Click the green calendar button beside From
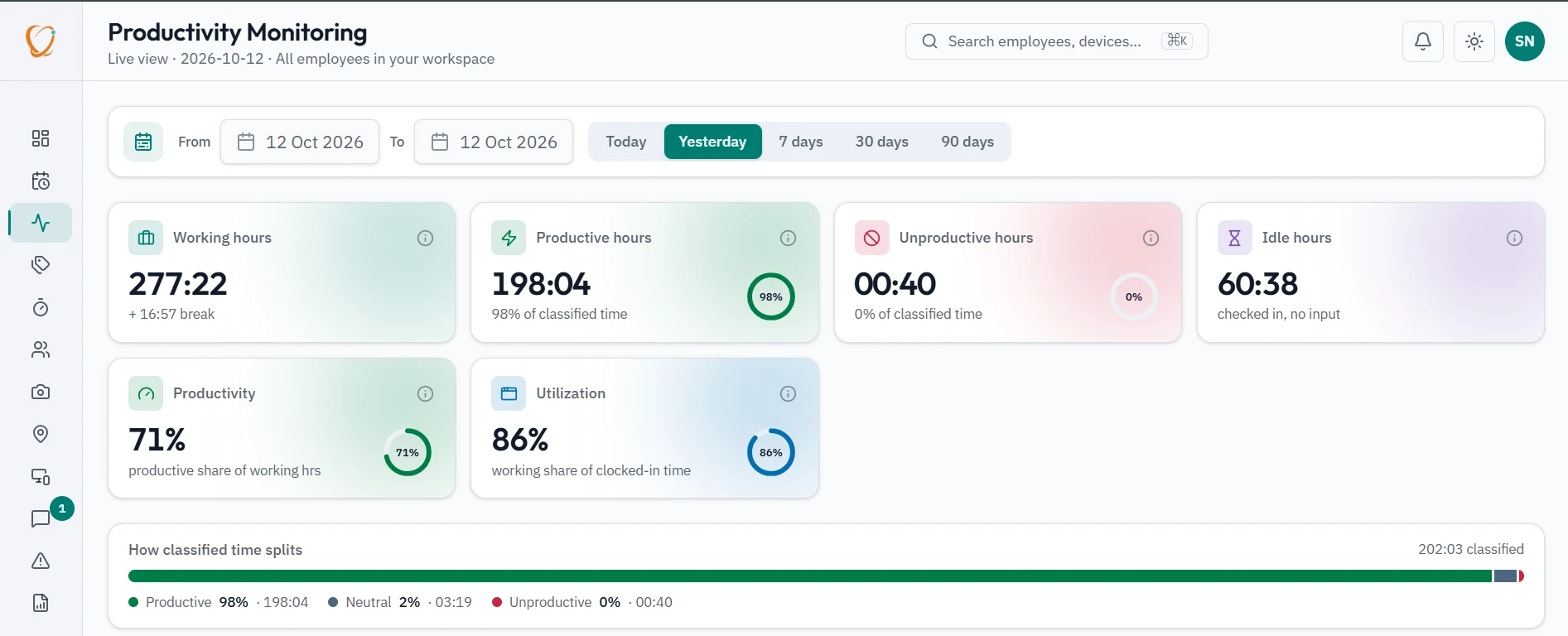 coord(143,142)
